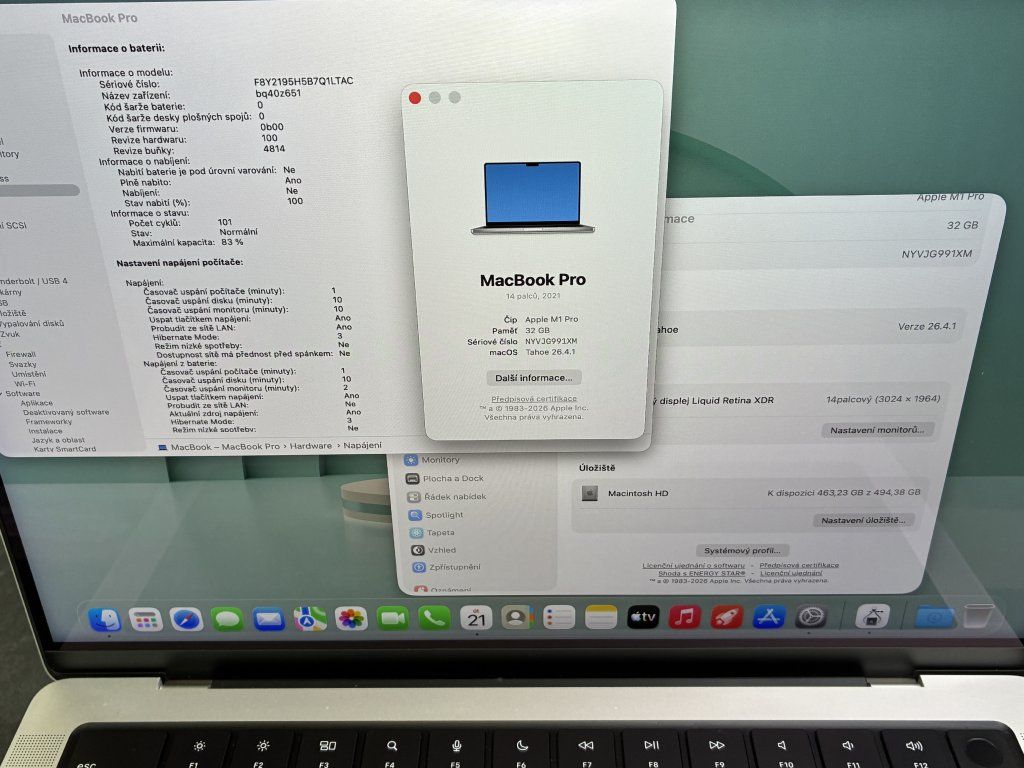The height and width of the screenshot is (768, 1024).
Task: Select Frameworky in the sidebar
Action: coord(48,422)
